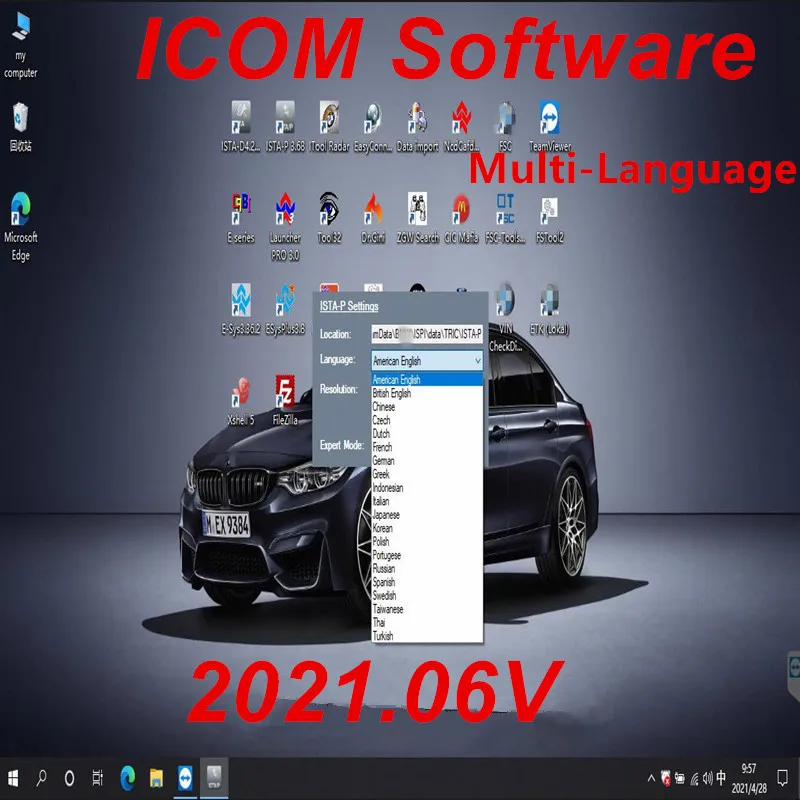Launch the Launcher PRO 3.0 icon
This screenshot has height=800, width=800.
(285, 227)
